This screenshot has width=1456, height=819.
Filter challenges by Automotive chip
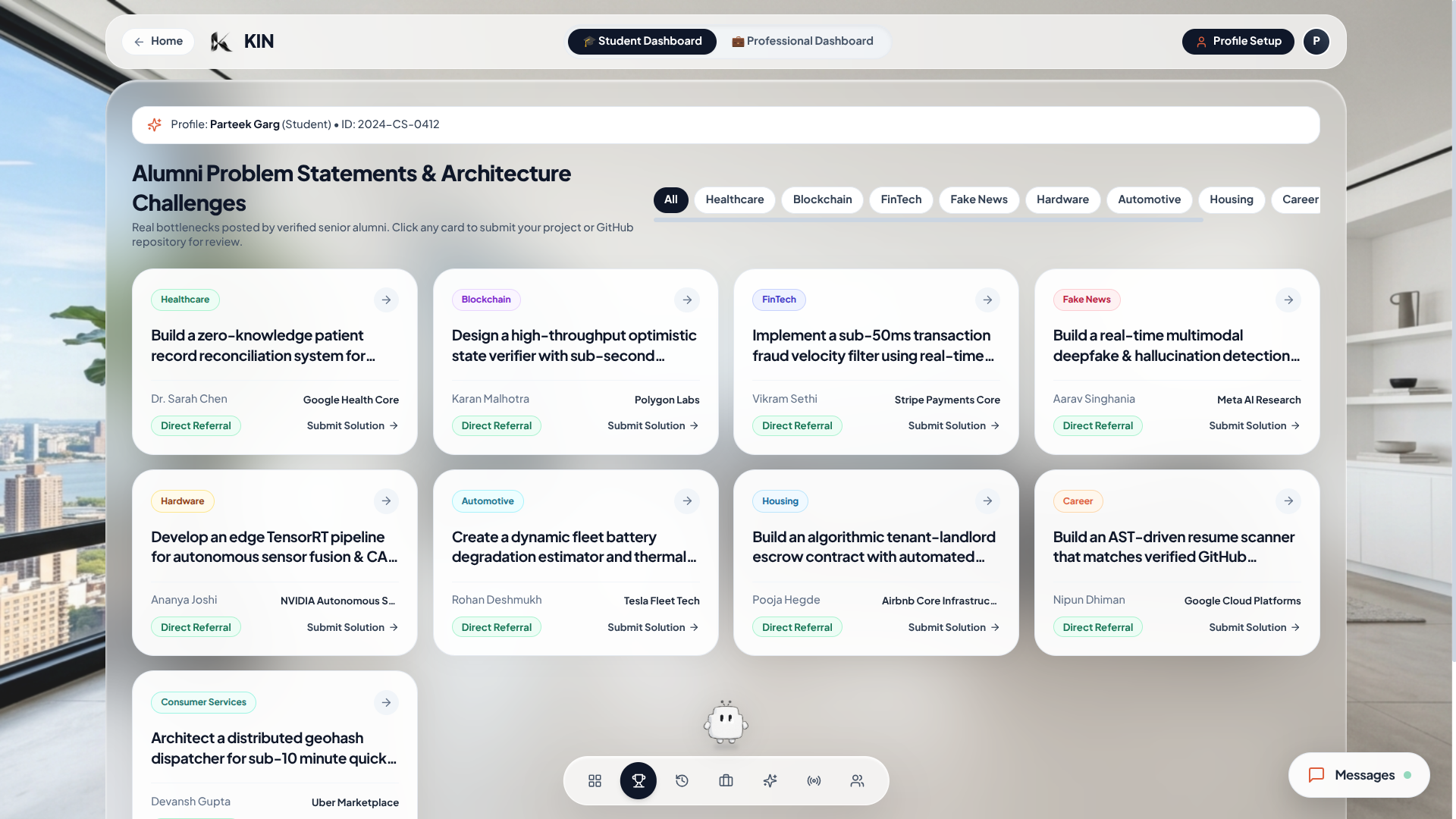coord(1149,199)
